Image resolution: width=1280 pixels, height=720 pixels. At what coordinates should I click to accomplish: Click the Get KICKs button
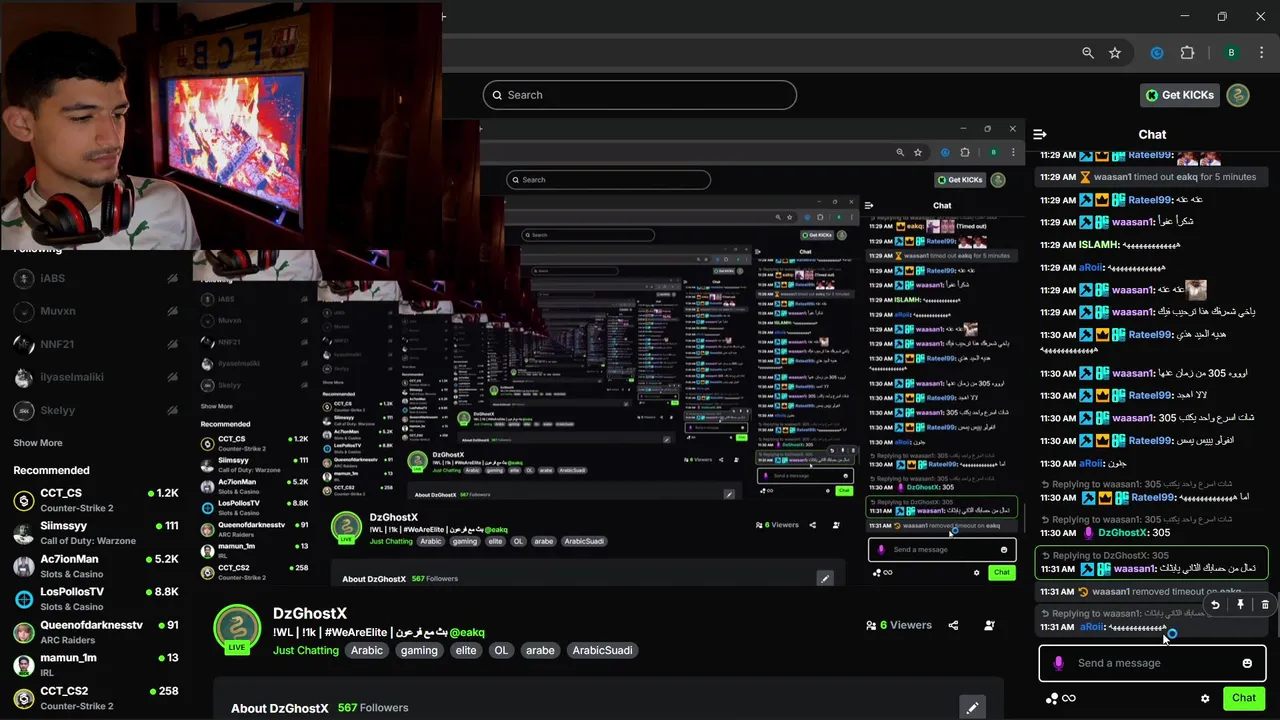click(x=1179, y=95)
